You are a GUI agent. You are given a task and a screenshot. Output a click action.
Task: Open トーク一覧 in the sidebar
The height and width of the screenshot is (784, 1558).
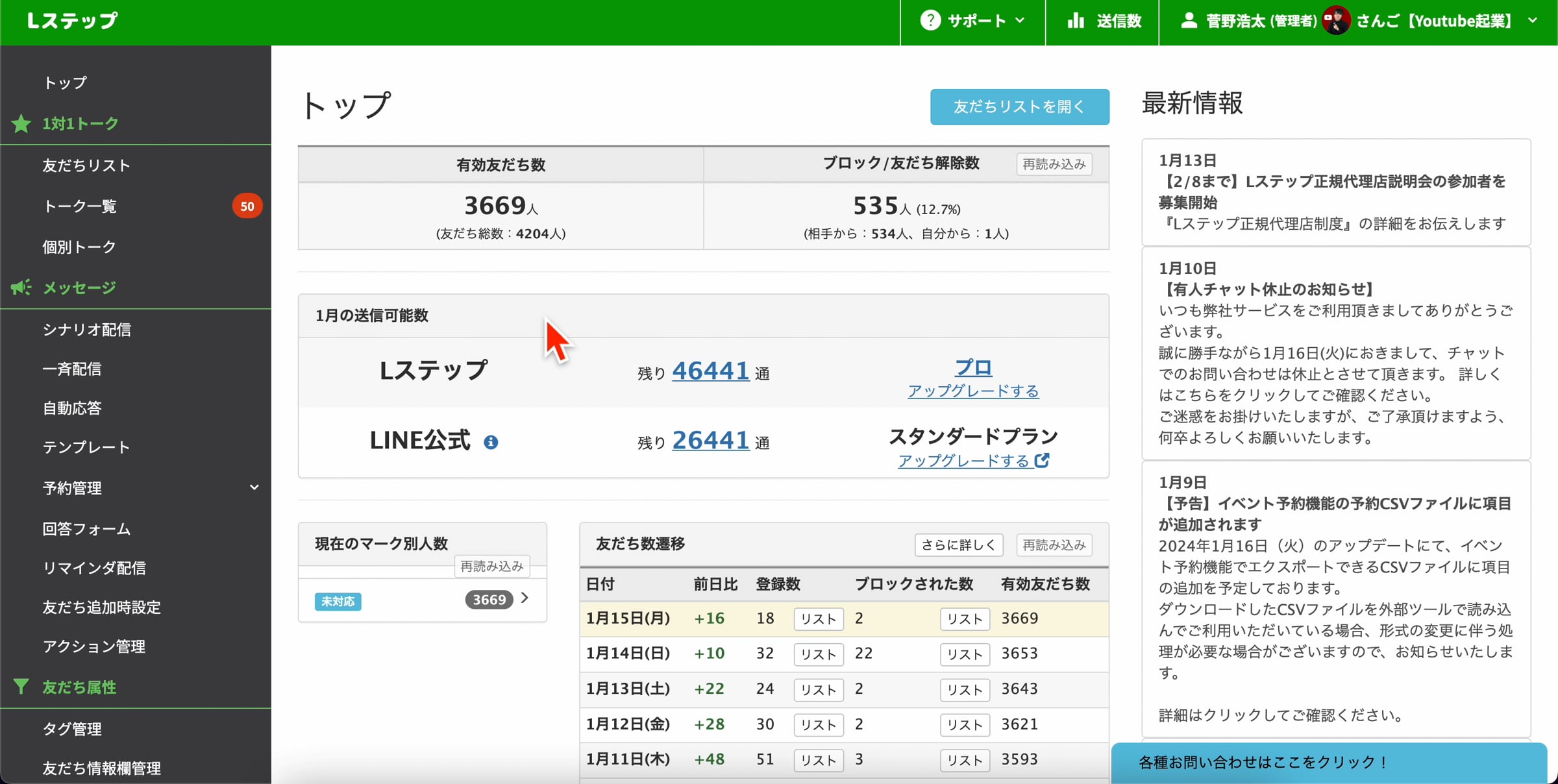[x=79, y=206]
